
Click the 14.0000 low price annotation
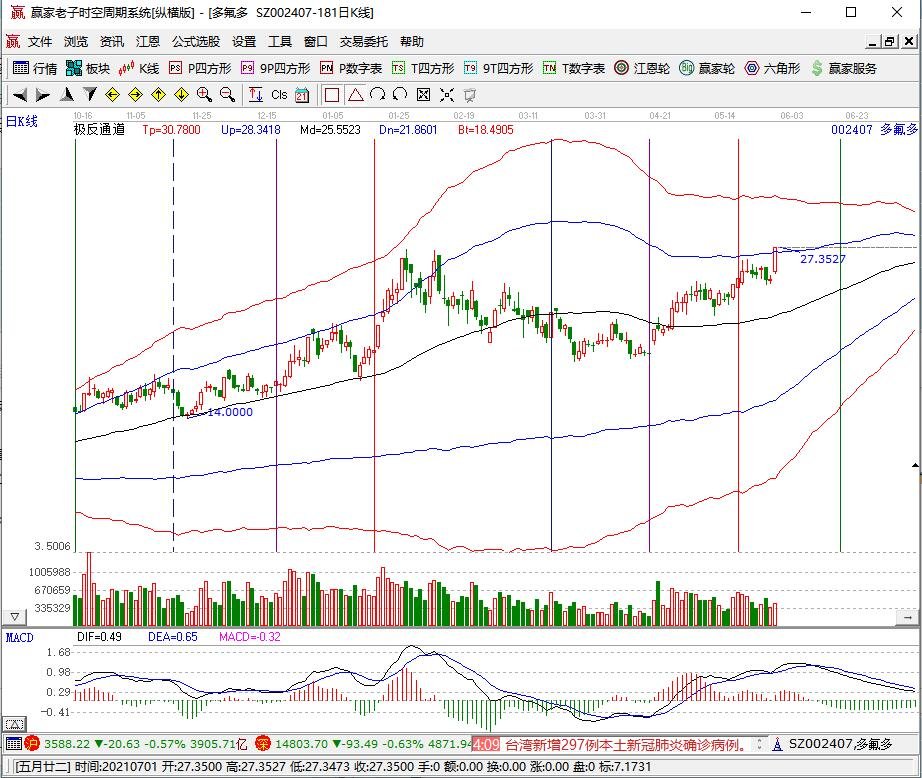[x=230, y=412]
